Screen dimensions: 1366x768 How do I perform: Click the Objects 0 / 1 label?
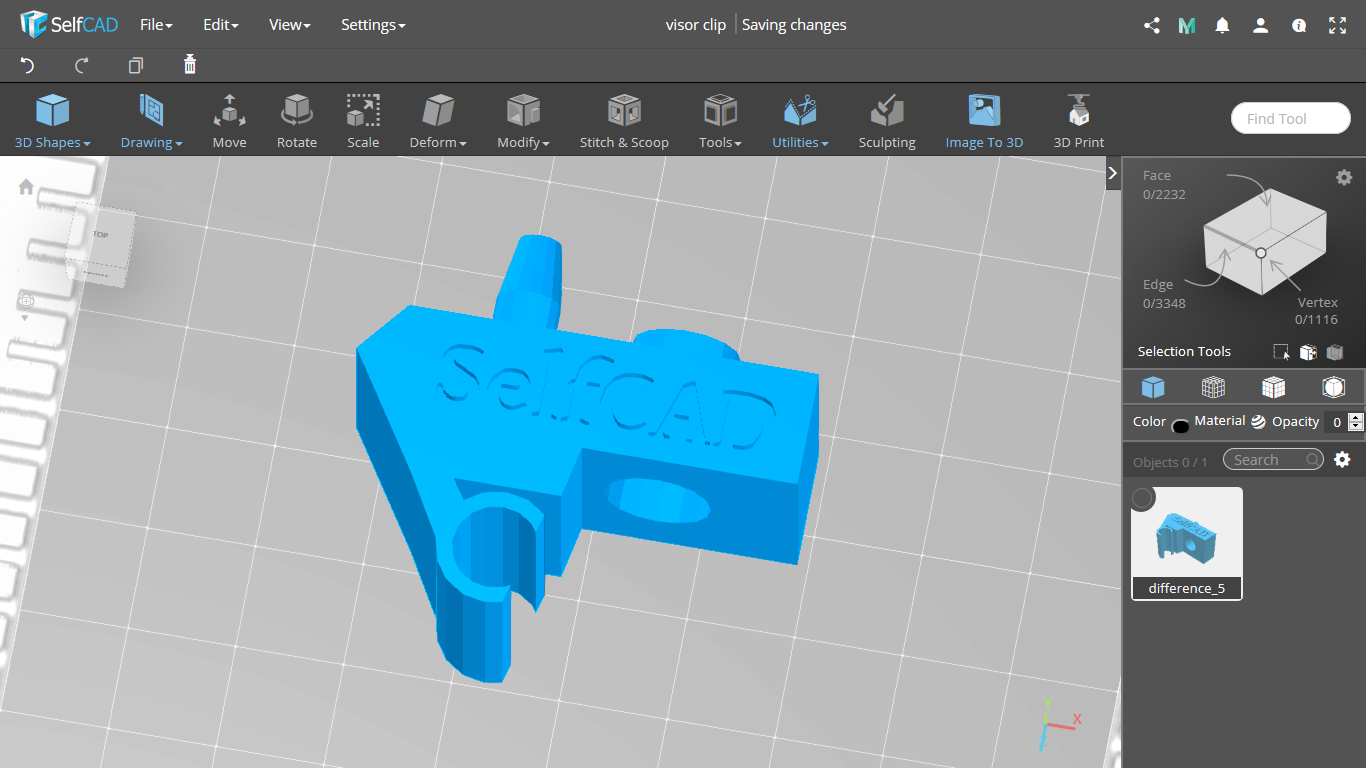coord(1170,462)
